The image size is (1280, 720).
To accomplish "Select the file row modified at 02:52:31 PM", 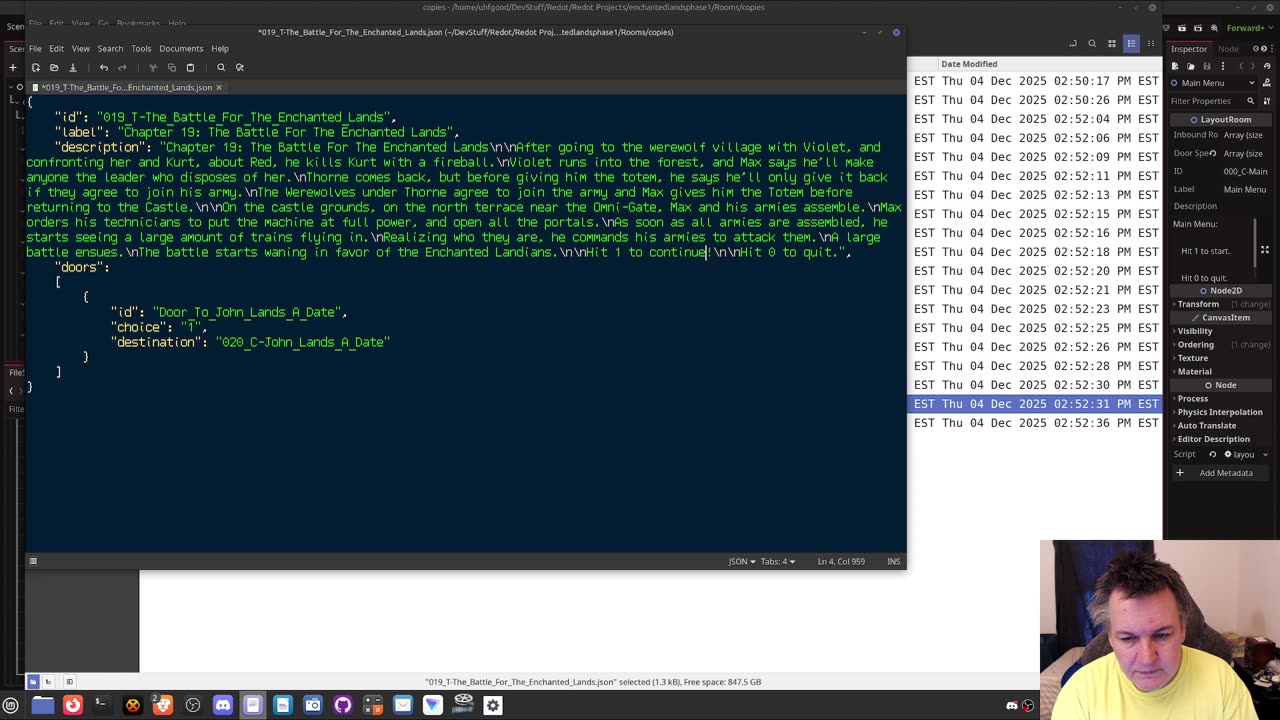I will (1035, 404).
